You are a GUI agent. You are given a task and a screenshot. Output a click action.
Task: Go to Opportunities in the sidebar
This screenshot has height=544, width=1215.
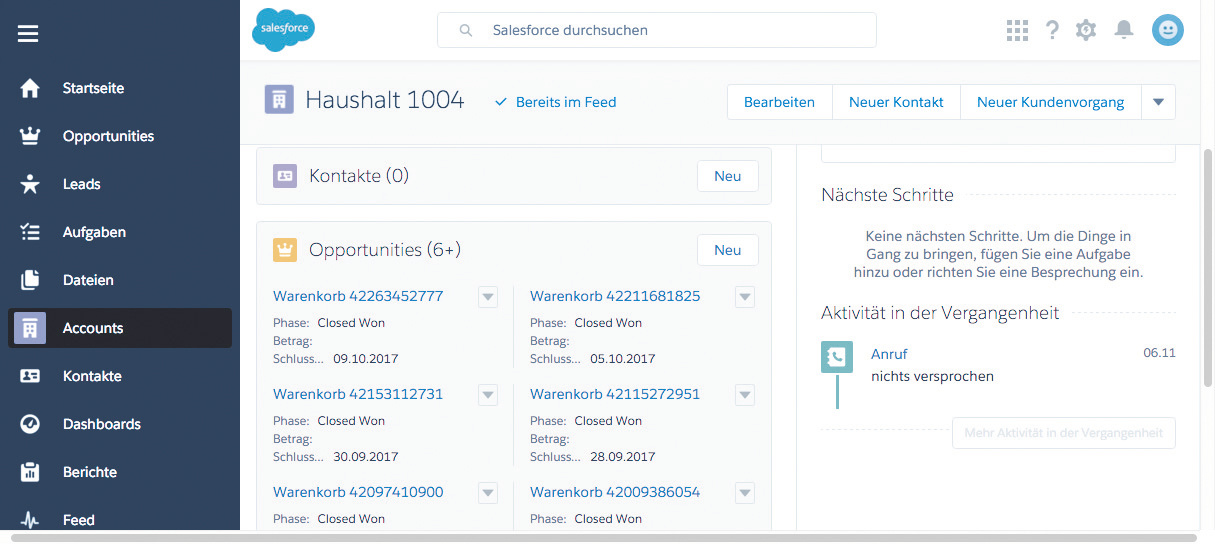coord(108,136)
